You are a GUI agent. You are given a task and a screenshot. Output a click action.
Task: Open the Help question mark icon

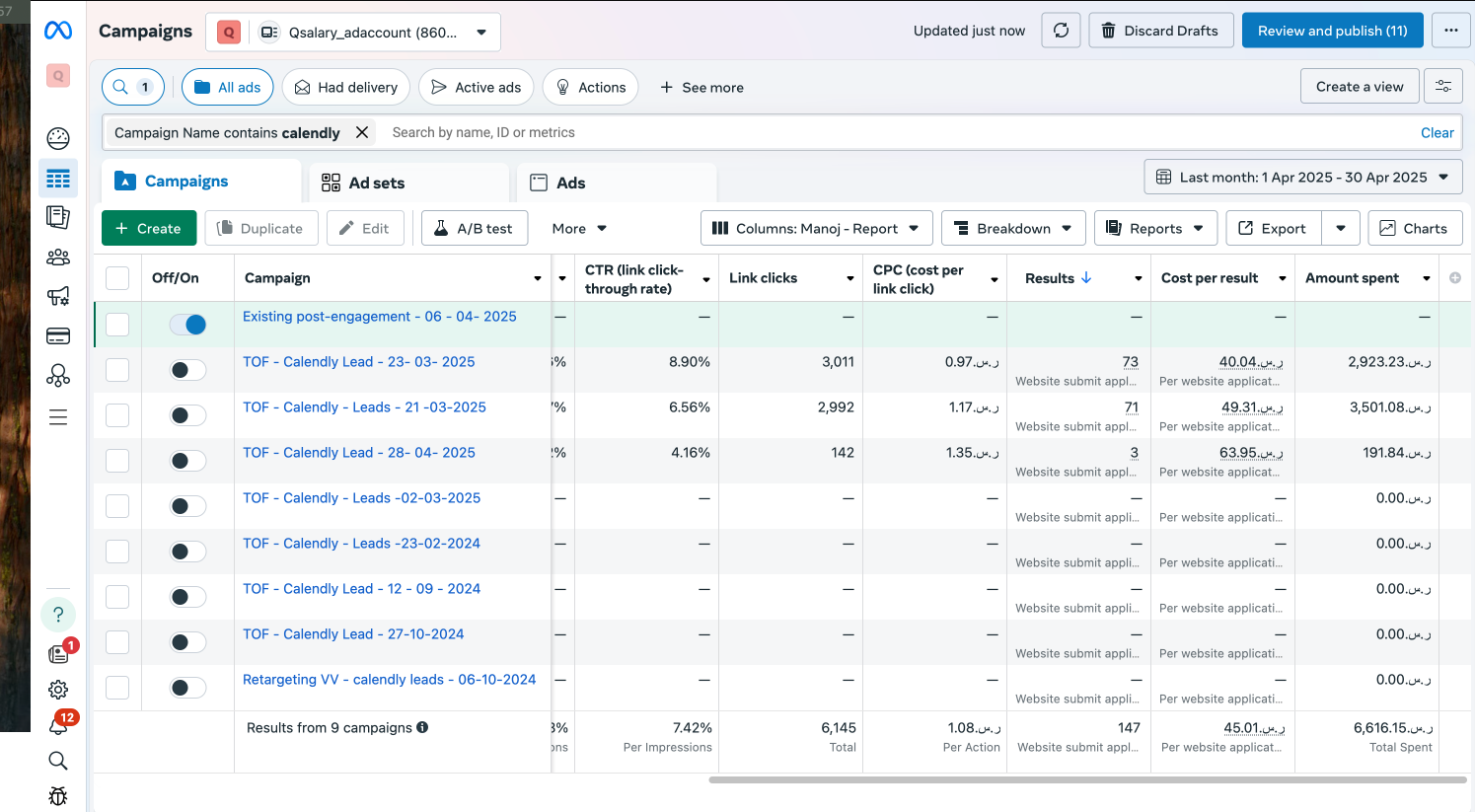pos(58,615)
